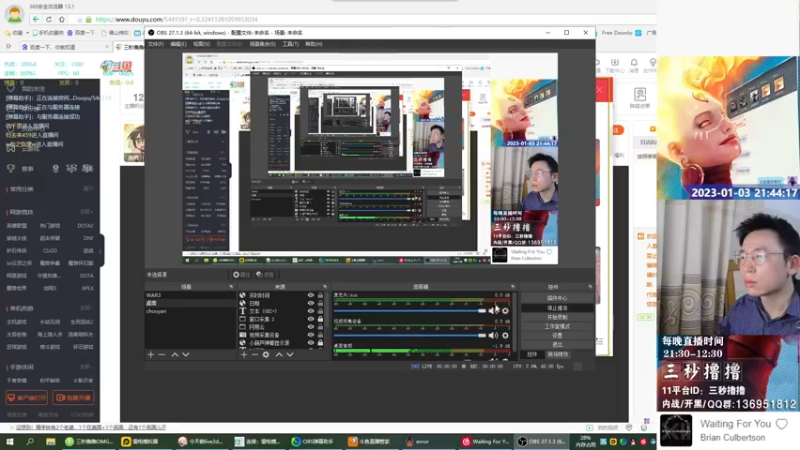Image resolution: width=800 pixels, height=450 pixels.
Task: Reload the page in 360 browser
Action: click(x=48, y=19)
